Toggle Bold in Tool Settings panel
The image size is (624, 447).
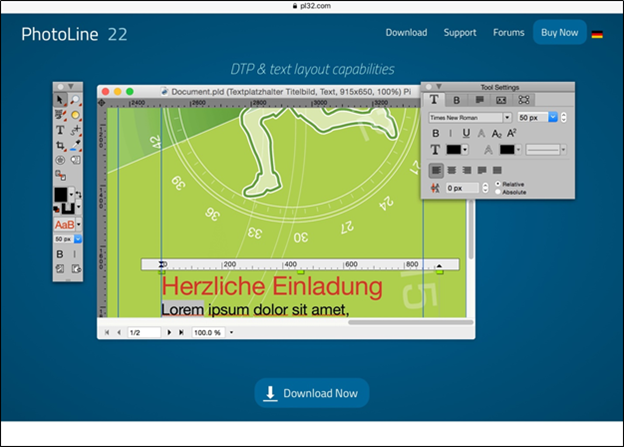[x=435, y=133]
